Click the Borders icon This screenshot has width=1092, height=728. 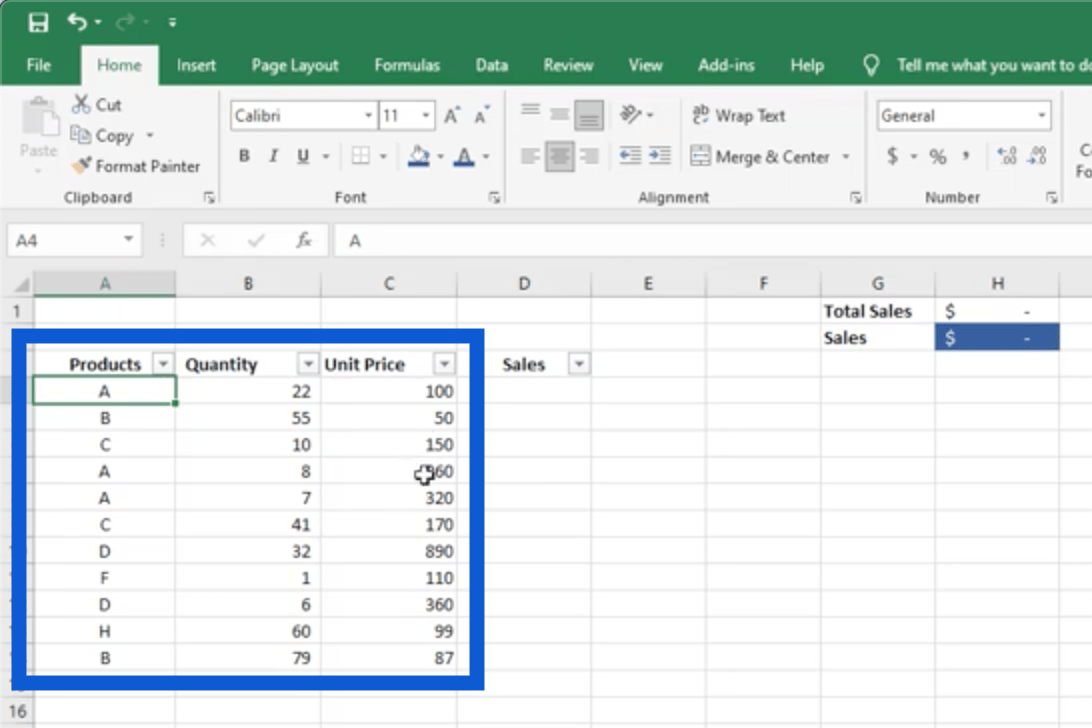[361, 156]
